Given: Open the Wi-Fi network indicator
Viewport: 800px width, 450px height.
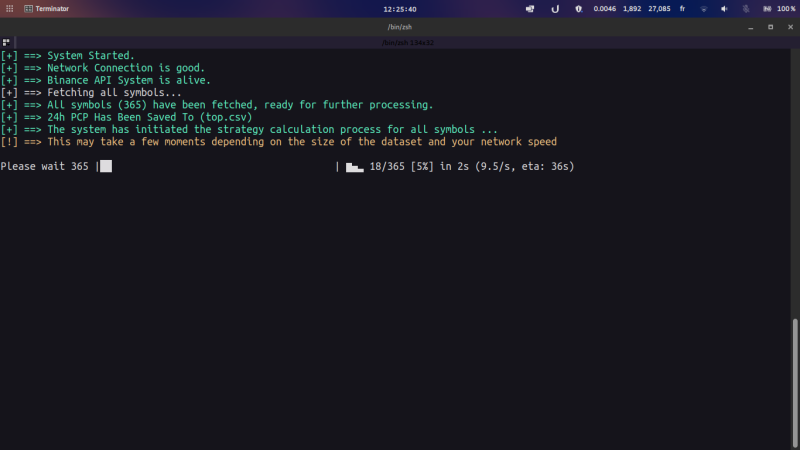Looking at the screenshot, I should [x=703, y=8].
